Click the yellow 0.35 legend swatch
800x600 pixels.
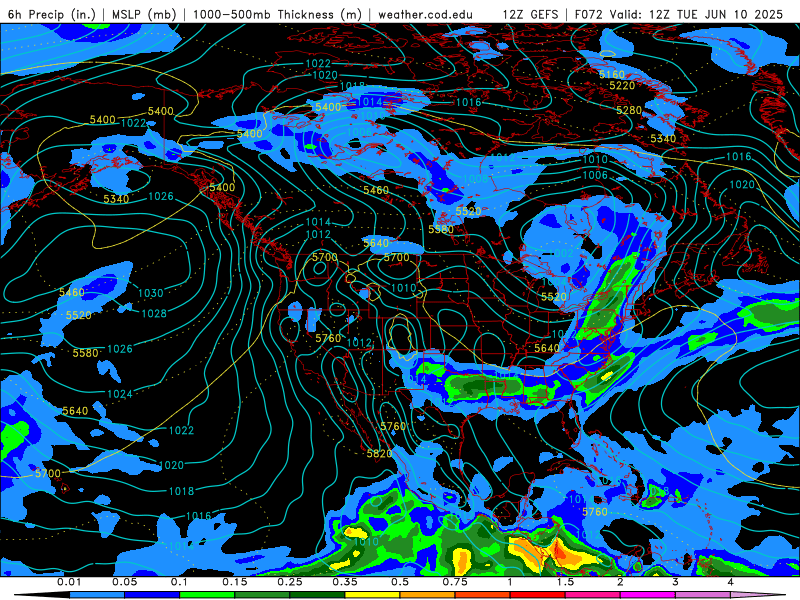372,595
